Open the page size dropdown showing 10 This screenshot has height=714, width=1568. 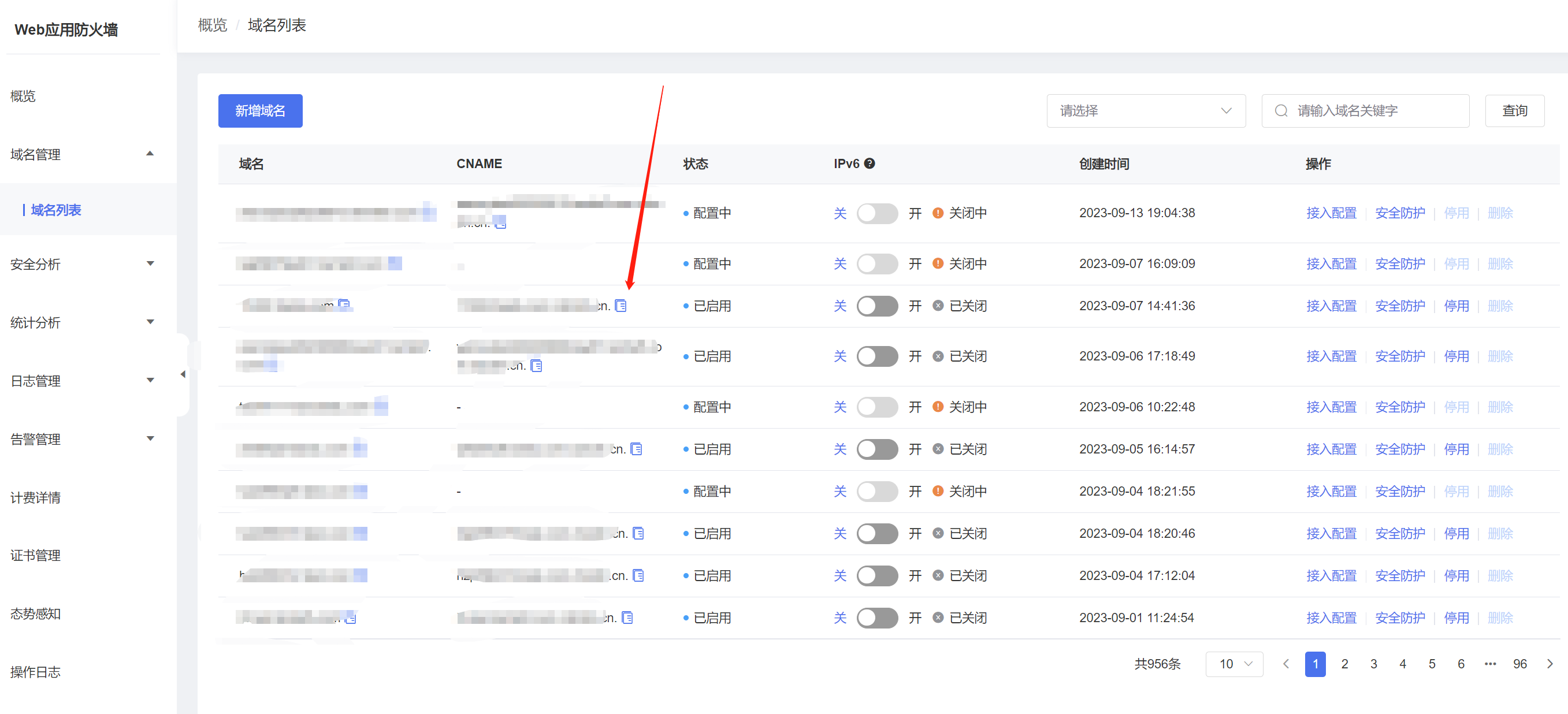point(1234,664)
